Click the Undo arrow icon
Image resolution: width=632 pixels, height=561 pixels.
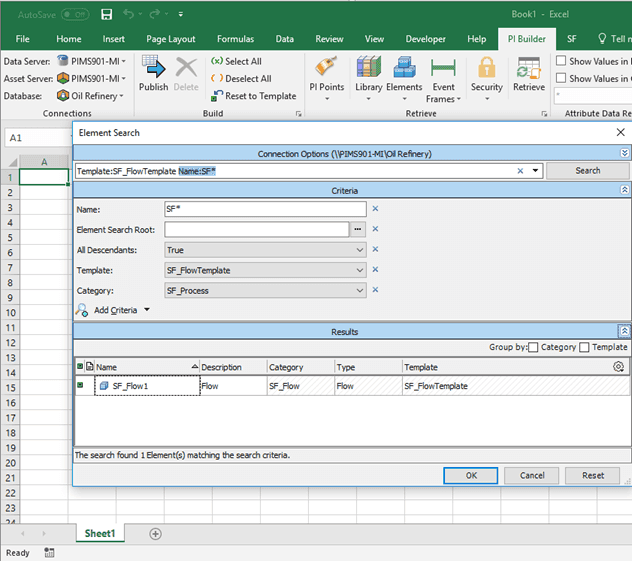[x=129, y=14]
